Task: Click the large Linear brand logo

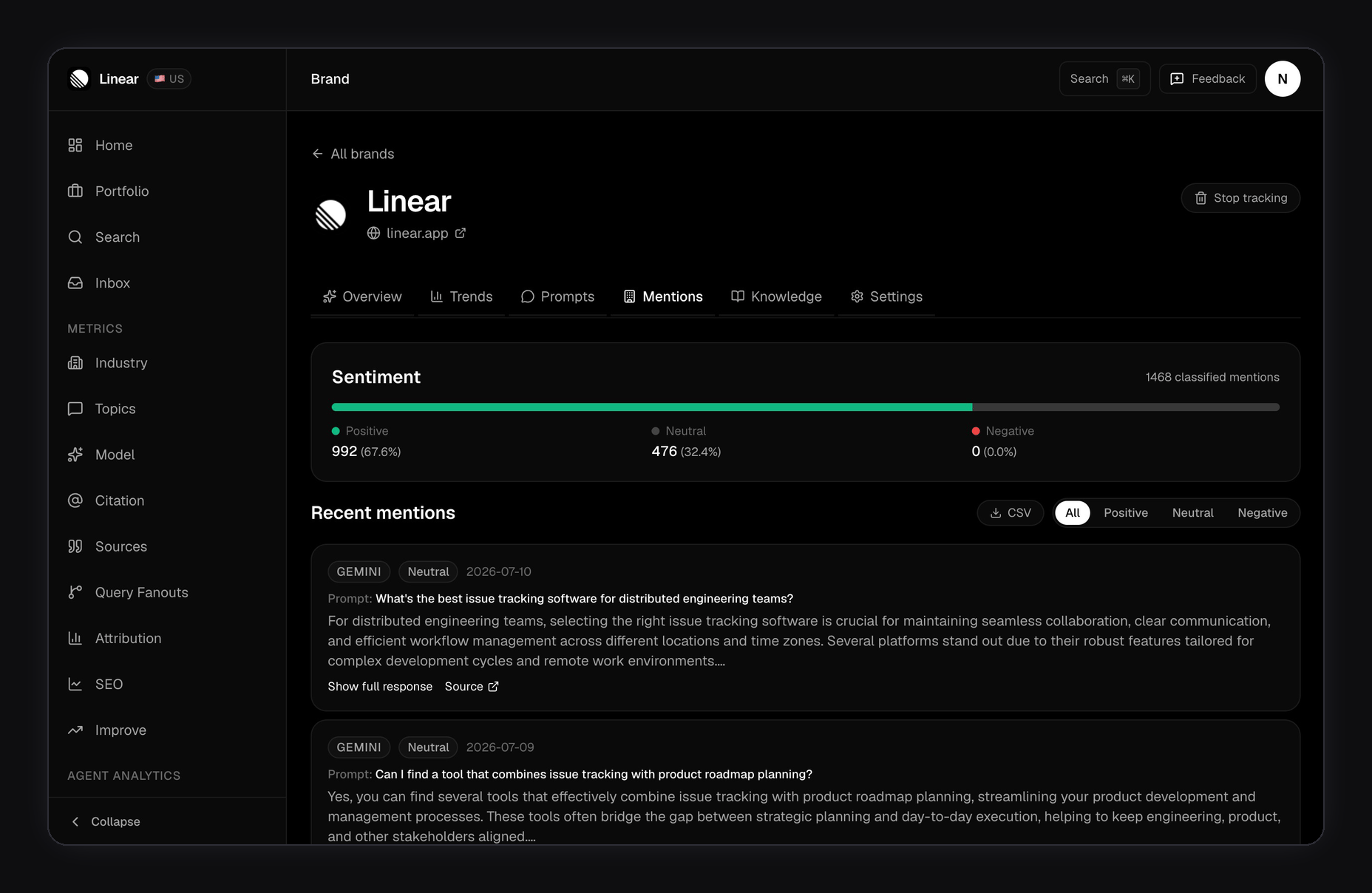Action: 330,215
